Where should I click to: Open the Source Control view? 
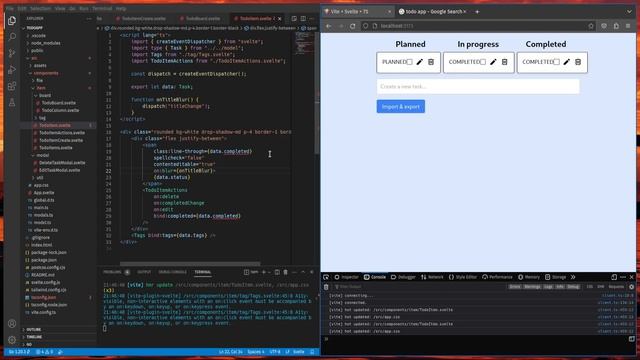12,53
